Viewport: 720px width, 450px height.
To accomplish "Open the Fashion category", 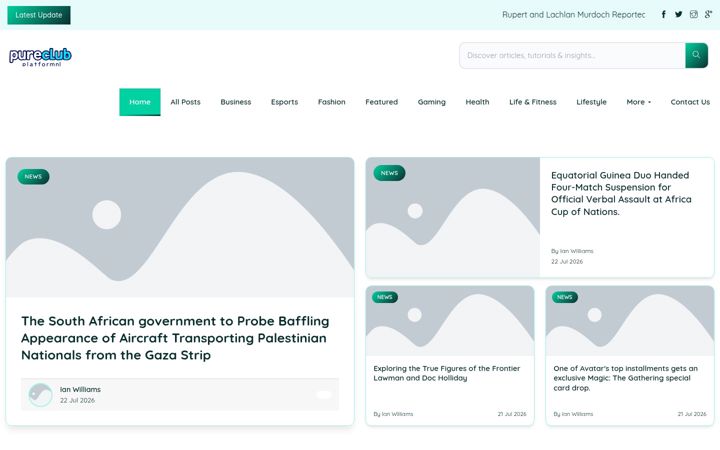I will click(332, 102).
